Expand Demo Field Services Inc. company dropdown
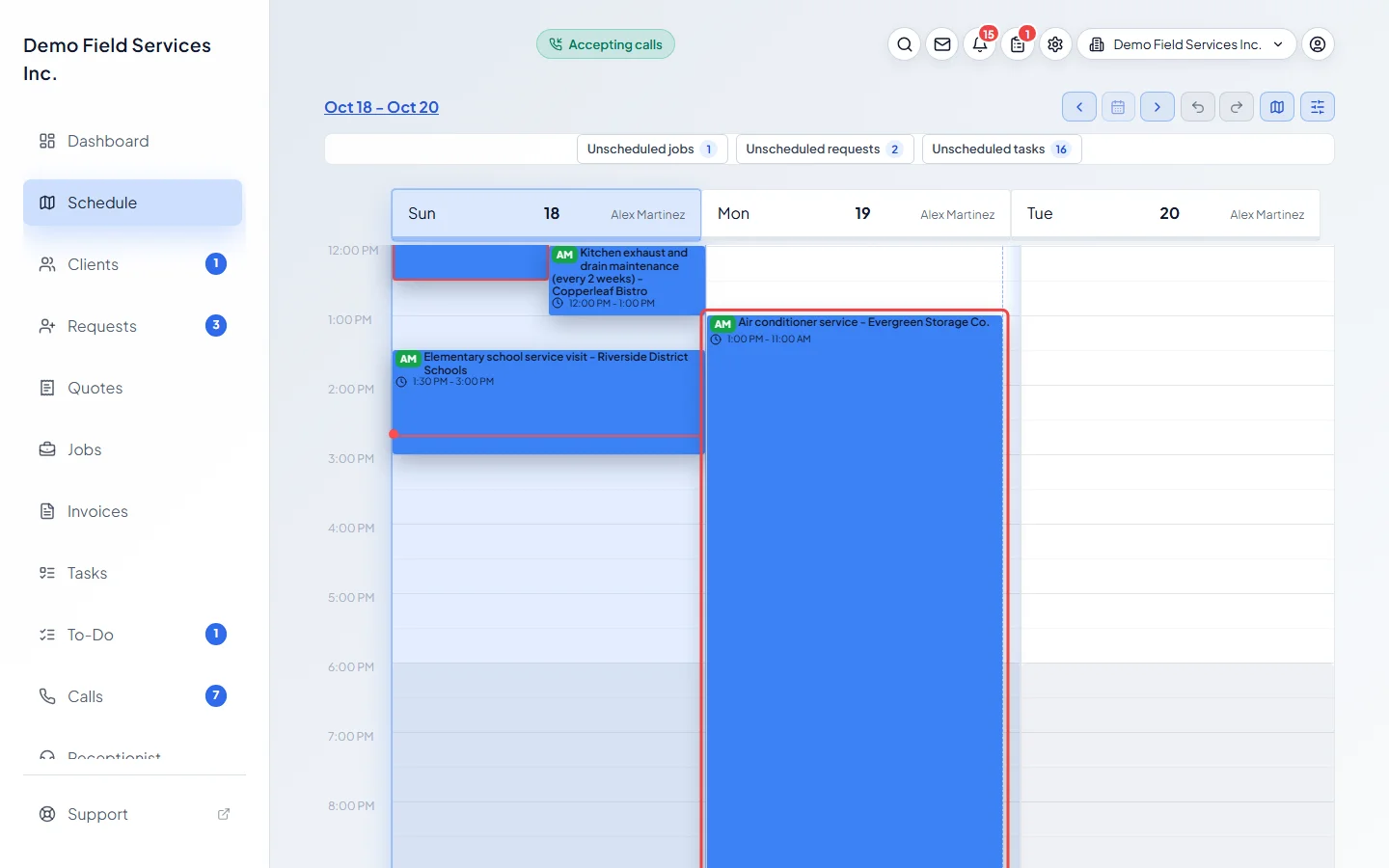 (x=1186, y=44)
